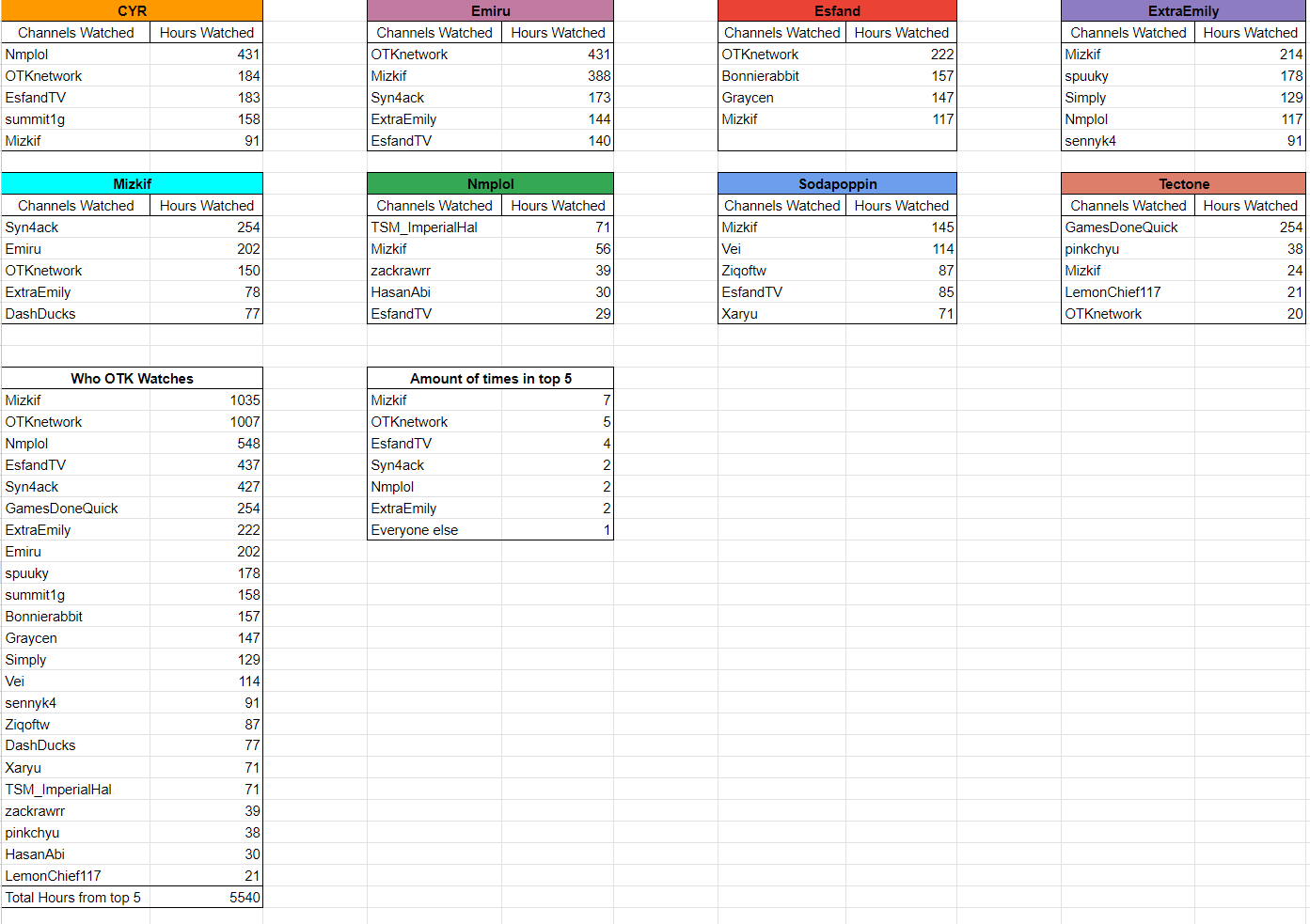Click the green Nmplol header cell

[x=490, y=183]
